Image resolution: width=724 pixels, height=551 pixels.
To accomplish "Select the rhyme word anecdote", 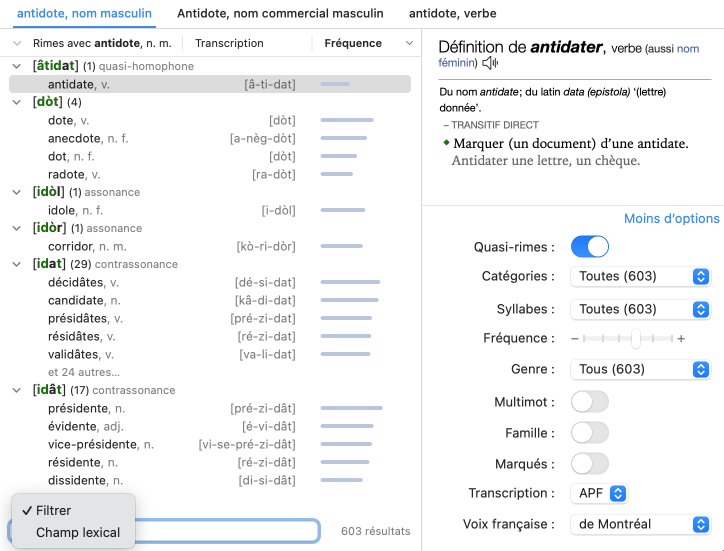I will (75, 138).
